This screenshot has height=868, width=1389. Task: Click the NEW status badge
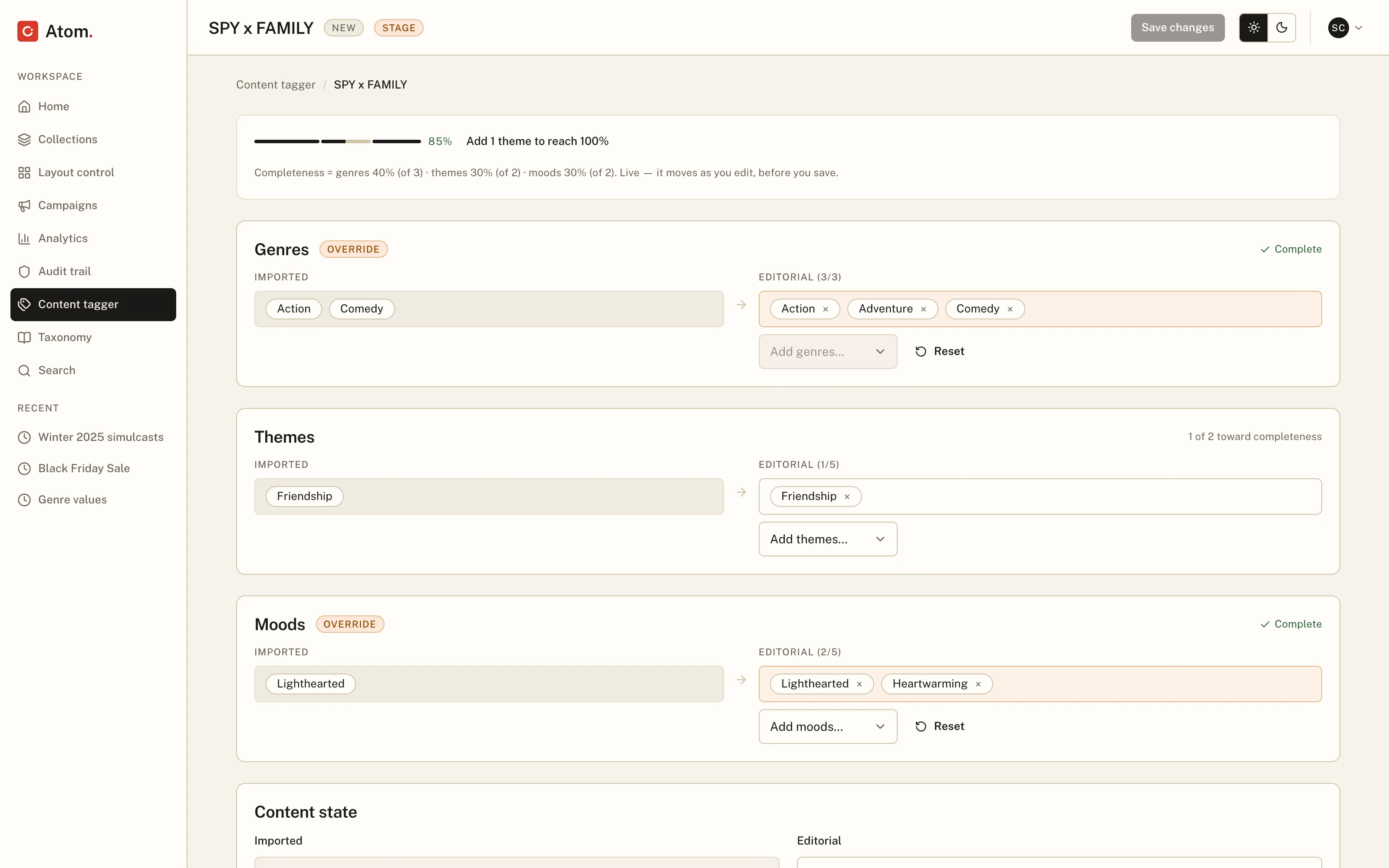343,27
